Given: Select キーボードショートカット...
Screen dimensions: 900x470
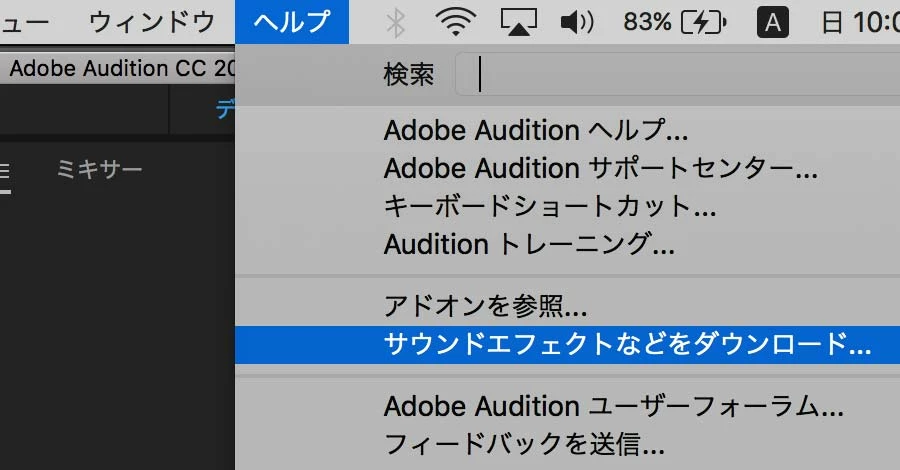Looking at the screenshot, I should click(567, 206).
